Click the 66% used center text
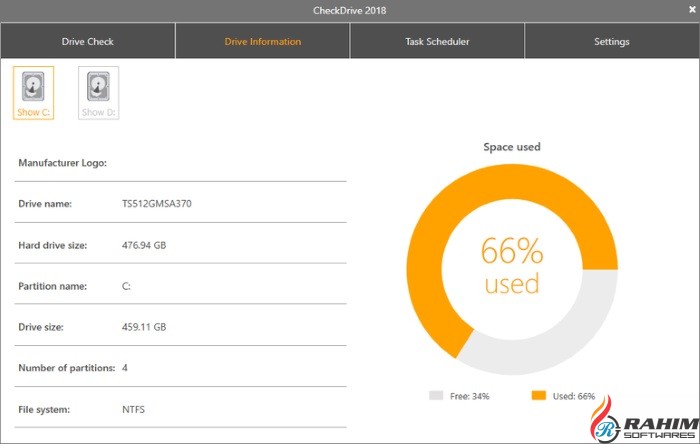 511,266
